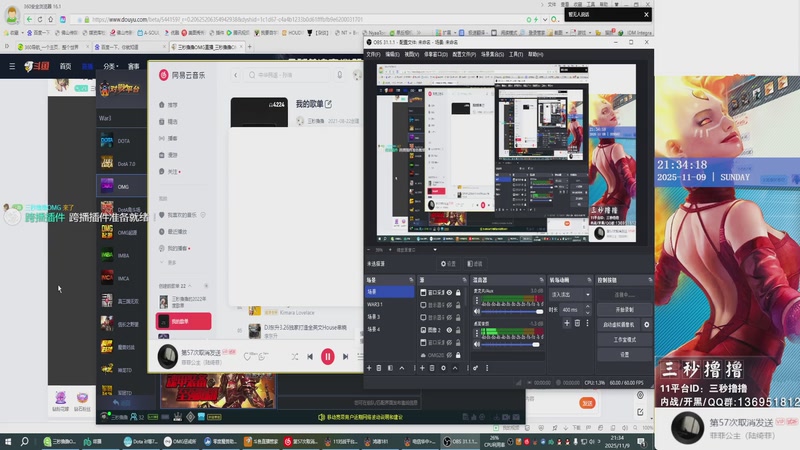Open transitions three-dot menu beside trash icon
Screen dimensions: 800x450
point(587,323)
